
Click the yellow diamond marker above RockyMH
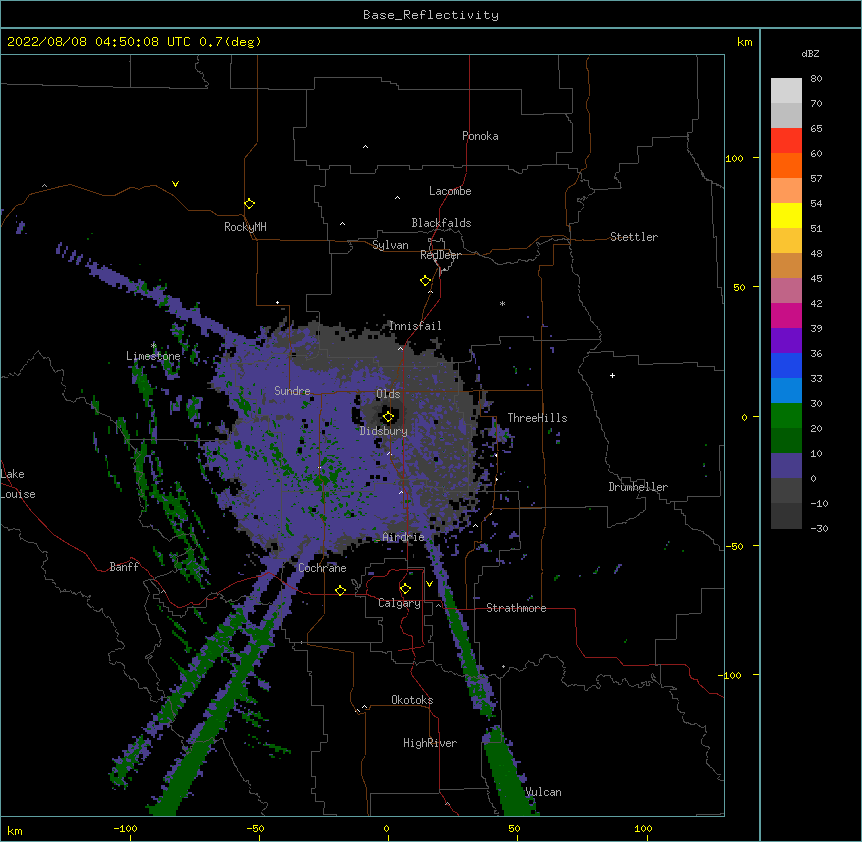pyautogui.click(x=249, y=204)
